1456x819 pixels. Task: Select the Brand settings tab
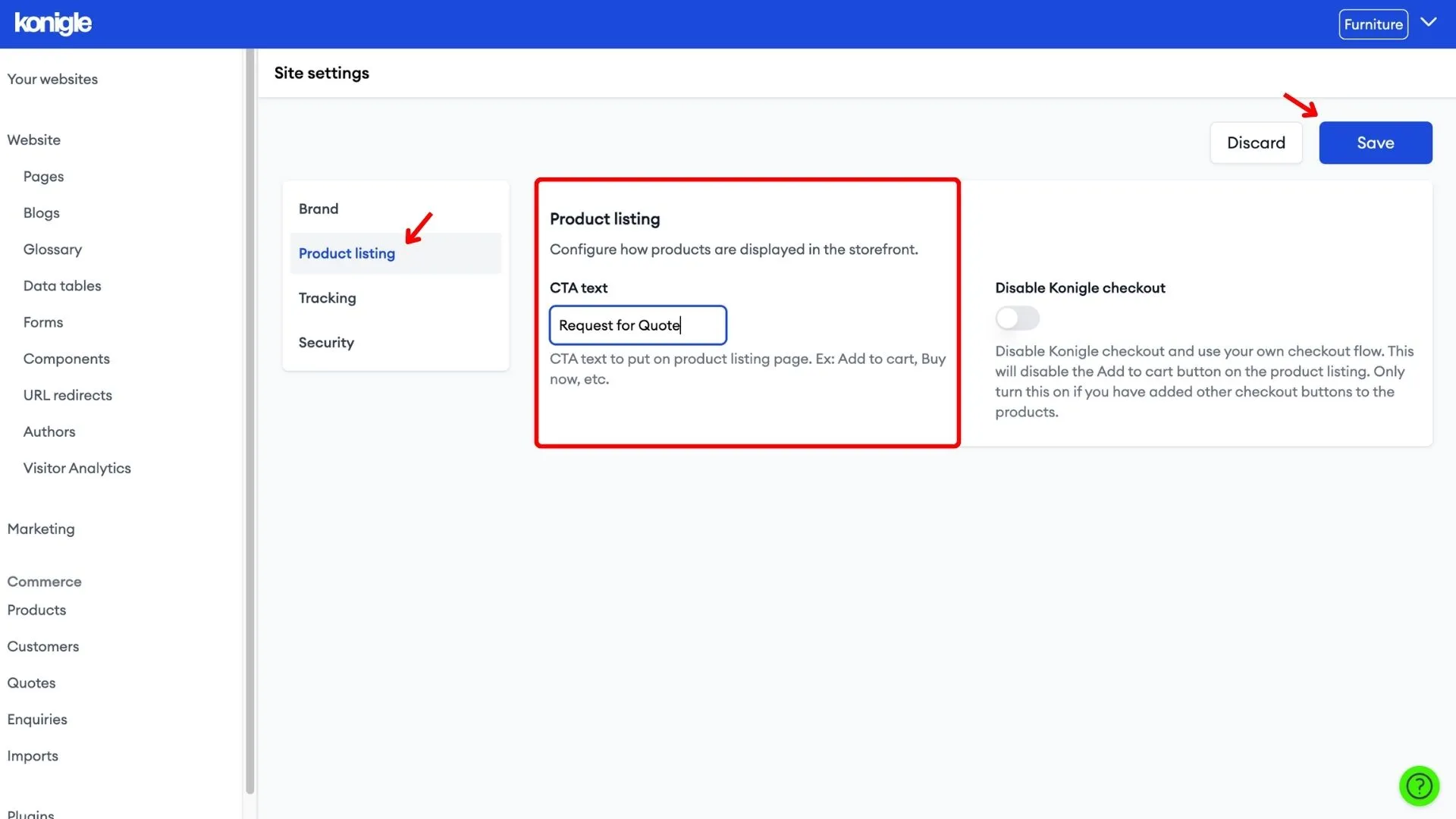tap(319, 208)
